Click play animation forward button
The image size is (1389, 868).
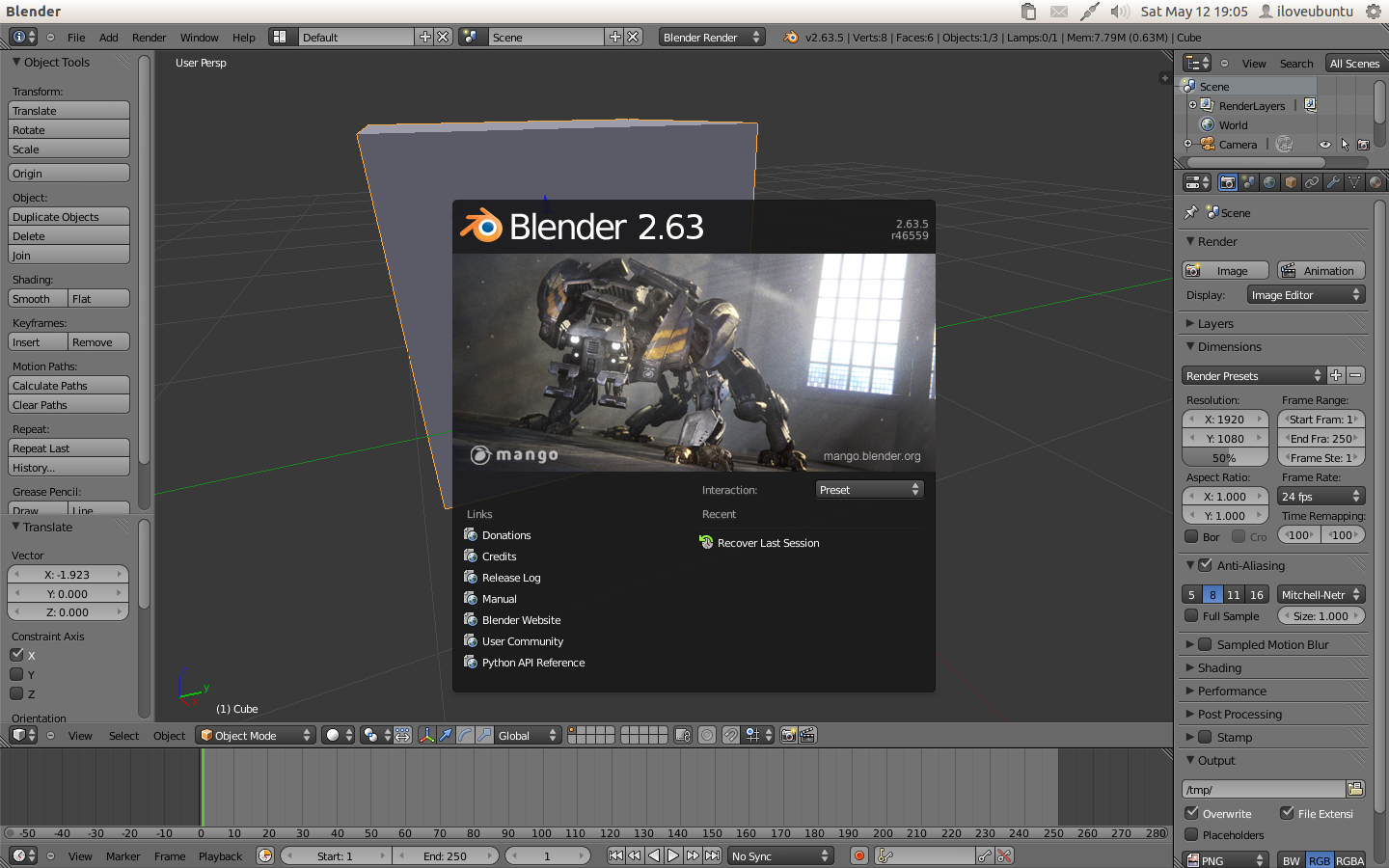(x=673, y=855)
